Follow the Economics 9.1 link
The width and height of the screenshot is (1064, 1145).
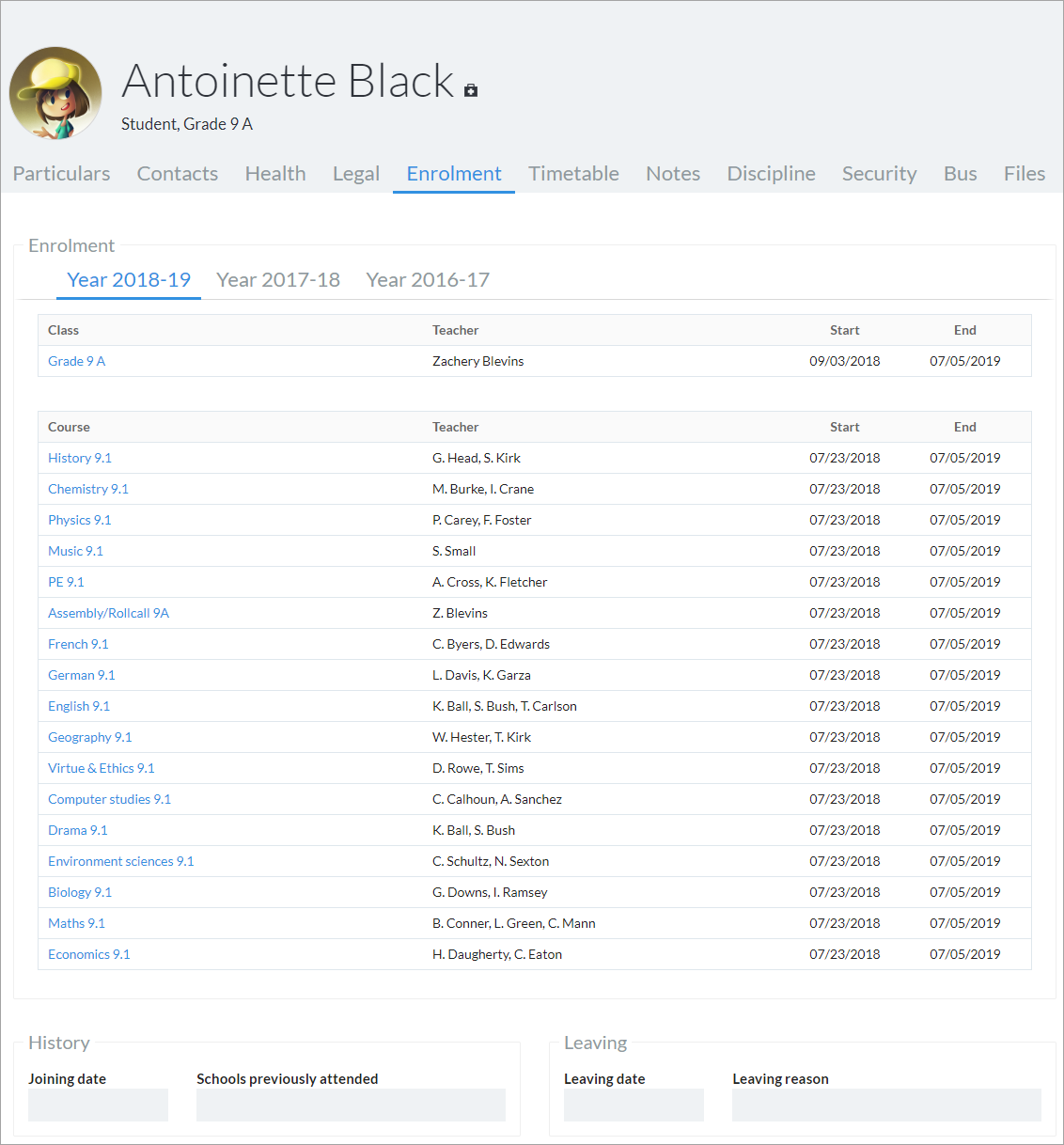(89, 954)
